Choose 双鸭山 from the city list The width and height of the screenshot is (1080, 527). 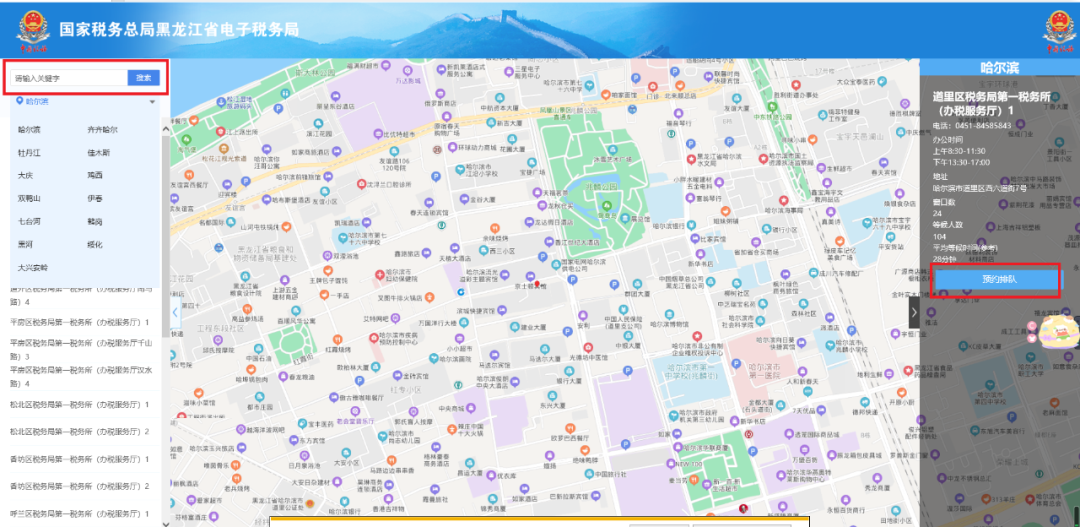(x=30, y=198)
